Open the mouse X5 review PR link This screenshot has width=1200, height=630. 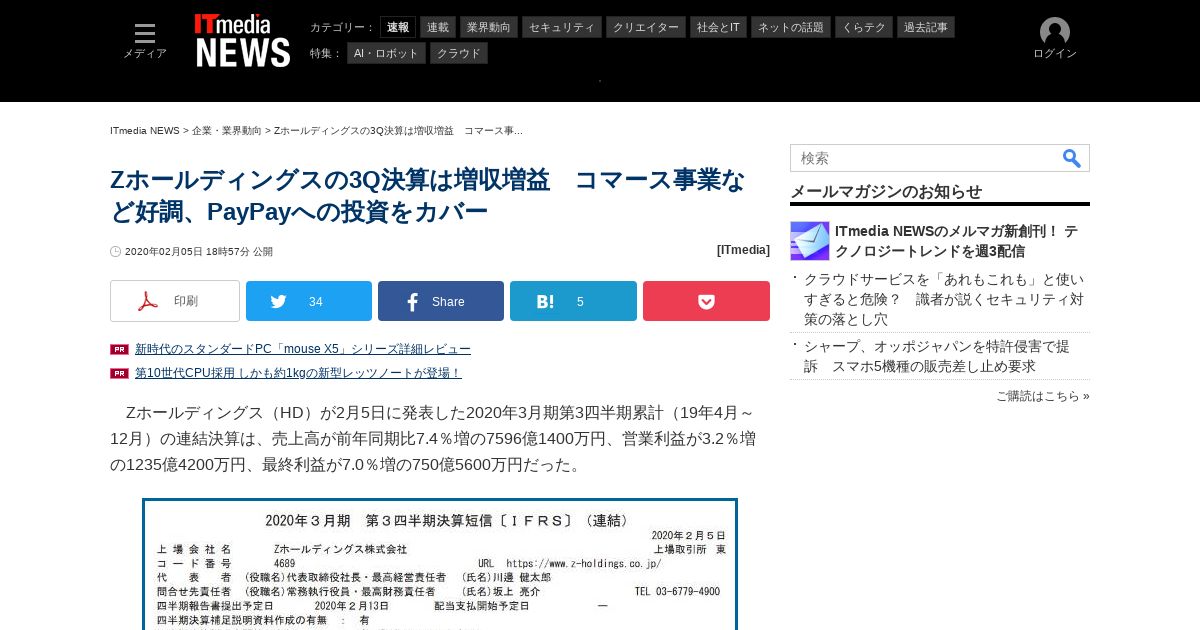[x=303, y=349]
